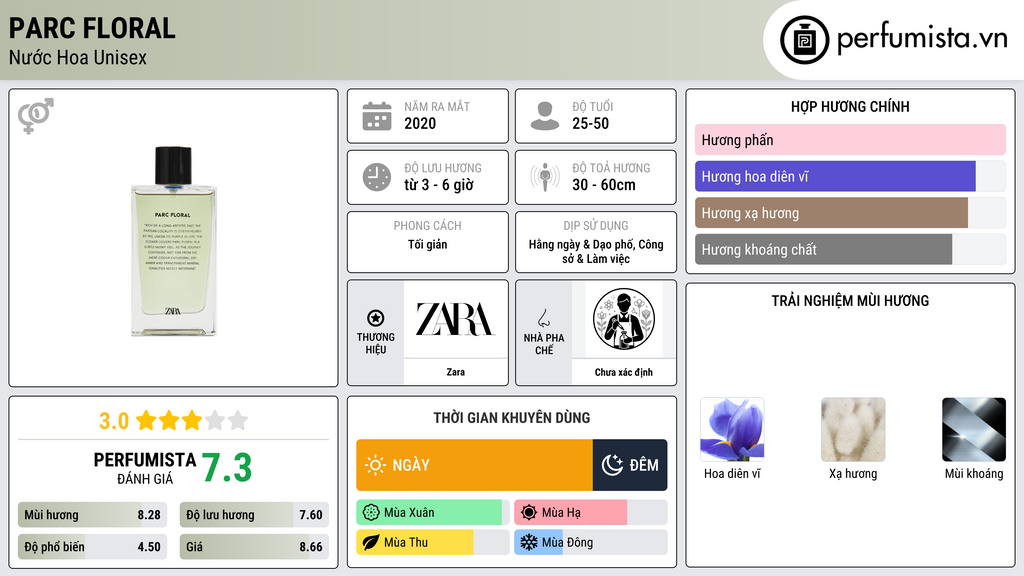1024x576 pixels.
Task: Click the green 7.3 Perfumista score
Action: pyautogui.click(x=226, y=468)
